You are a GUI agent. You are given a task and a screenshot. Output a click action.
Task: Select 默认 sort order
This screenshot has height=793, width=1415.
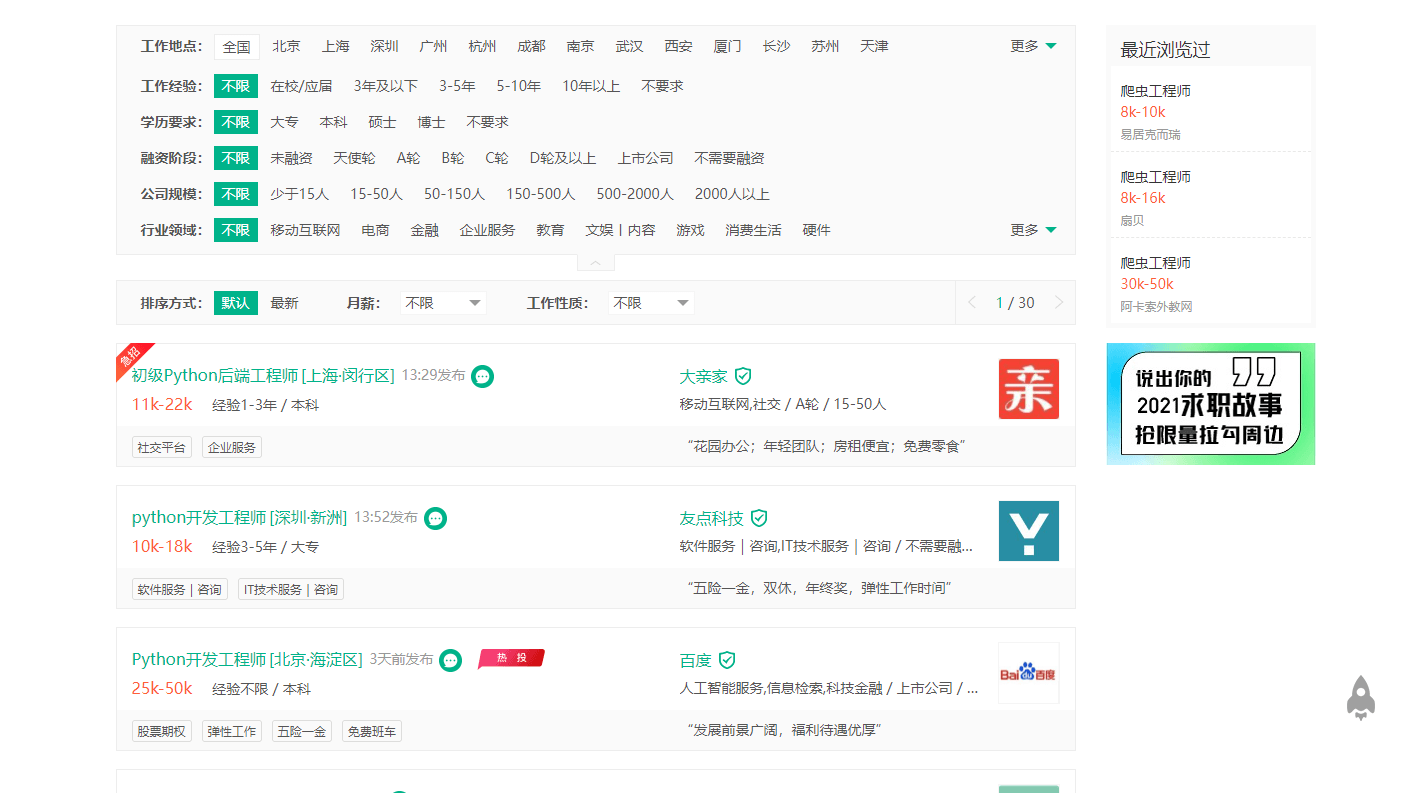(x=235, y=303)
